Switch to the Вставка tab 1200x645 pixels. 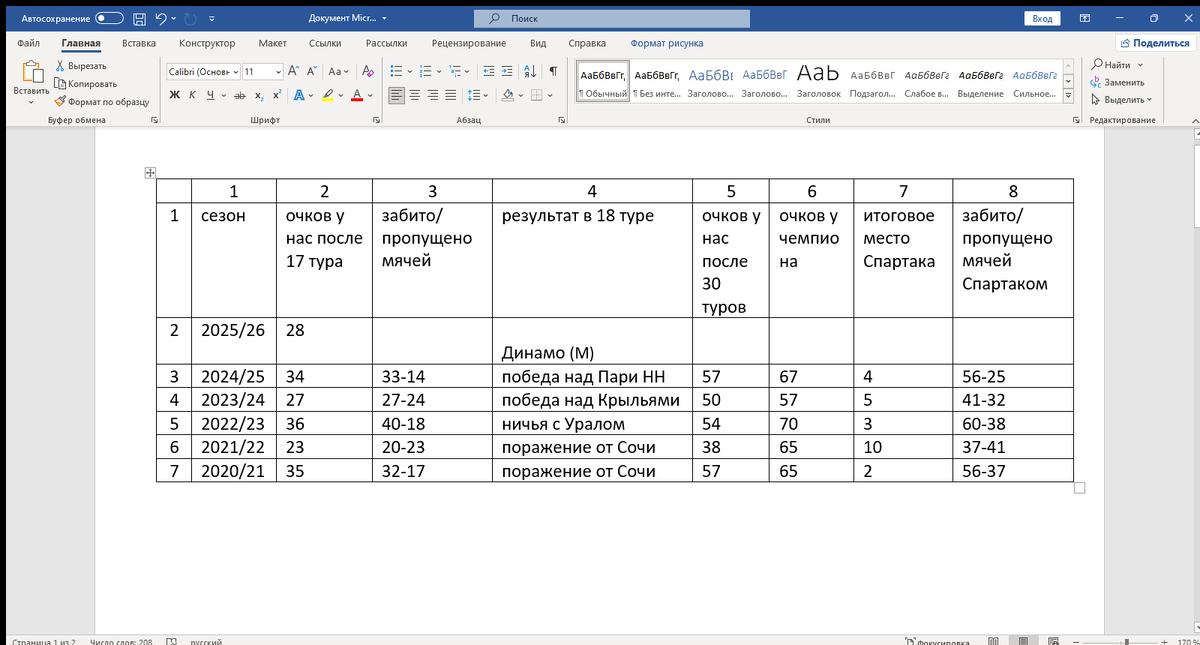(138, 43)
